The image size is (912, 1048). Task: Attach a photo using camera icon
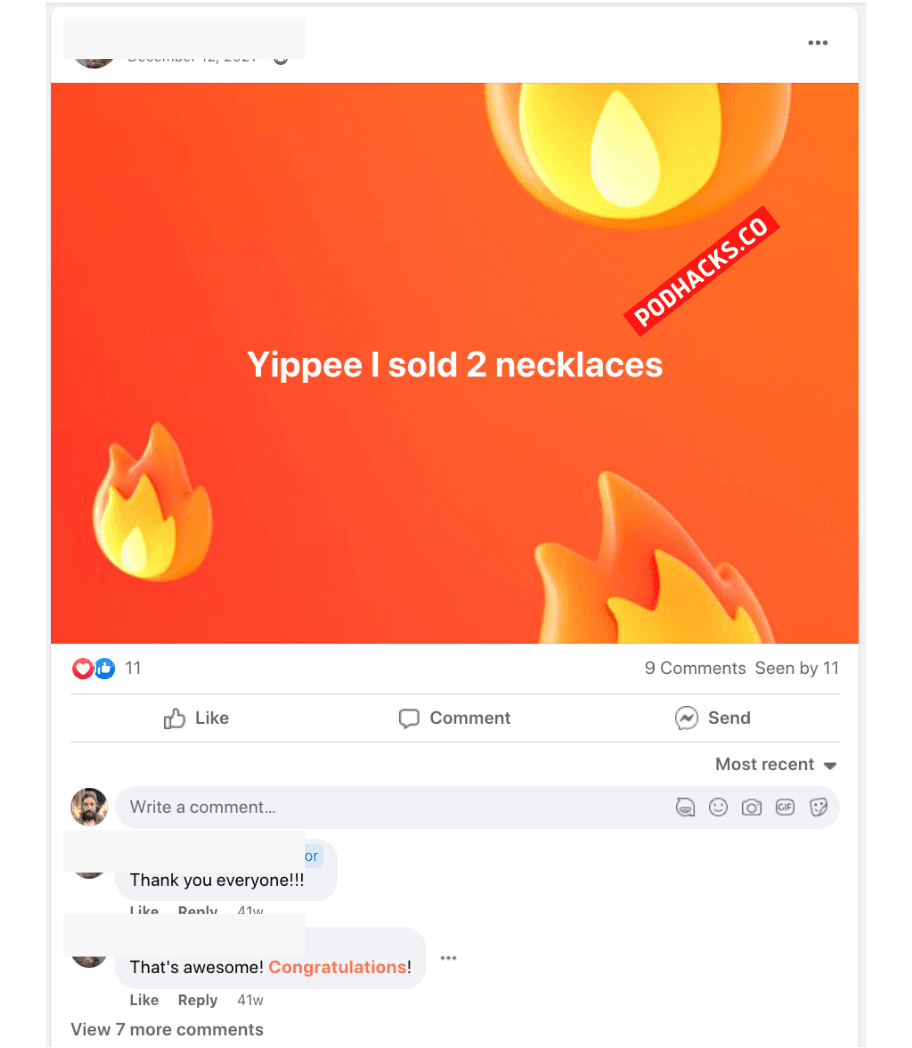click(752, 807)
